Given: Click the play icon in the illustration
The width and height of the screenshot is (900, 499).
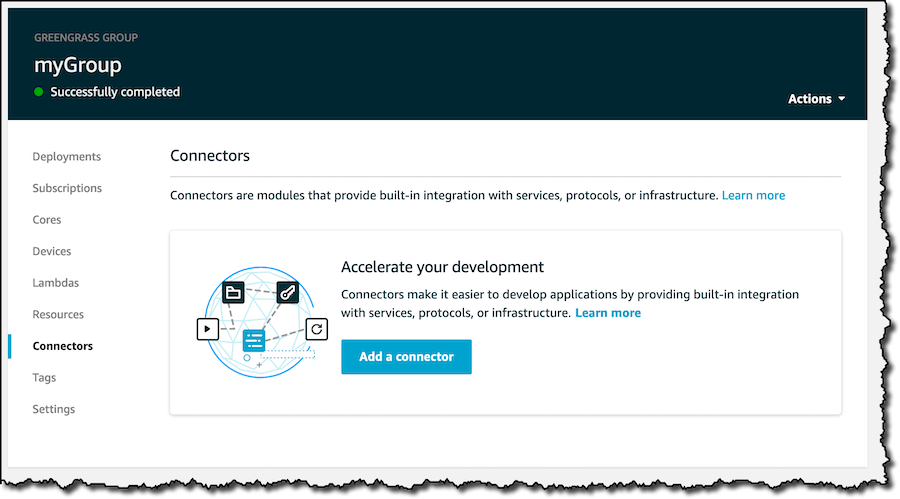Looking at the screenshot, I should pyautogui.click(x=208, y=329).
